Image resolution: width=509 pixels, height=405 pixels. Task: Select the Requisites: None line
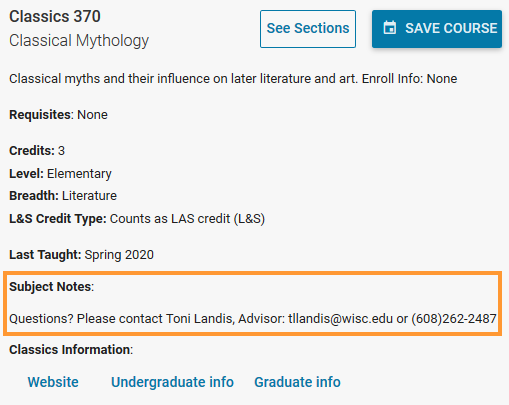[x=58, y=115]
